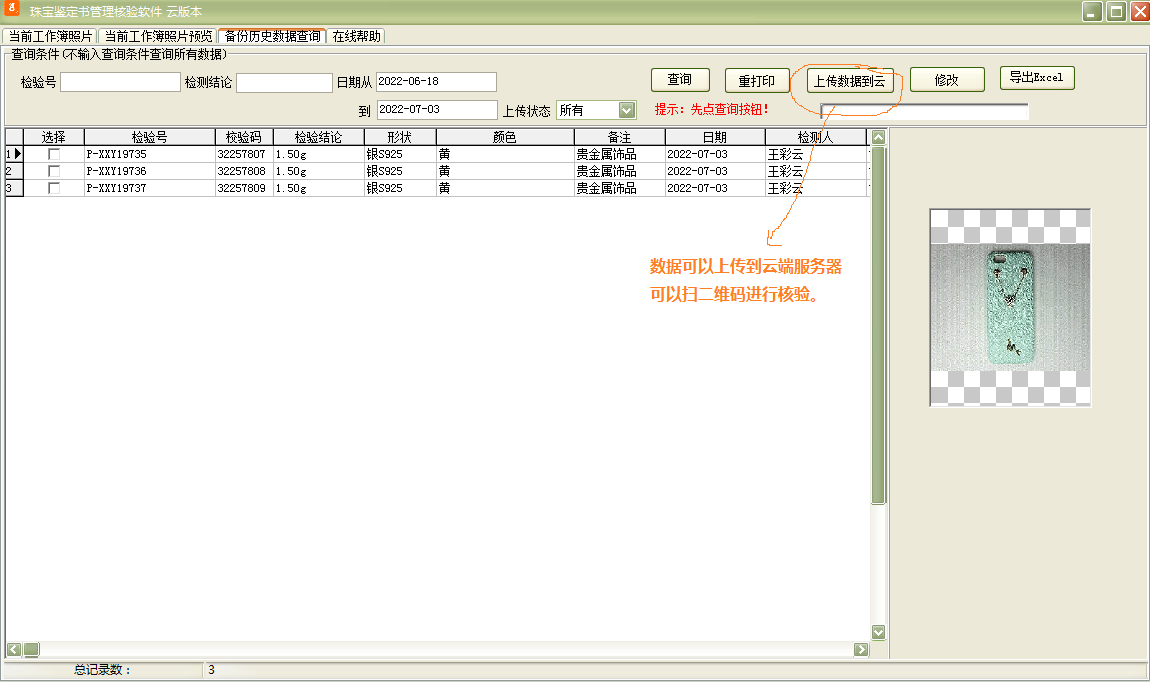The width and height of the screenshot is (1150, 682).
Task: Click the 检测人 column header
Action: click(x=816, y=137)
